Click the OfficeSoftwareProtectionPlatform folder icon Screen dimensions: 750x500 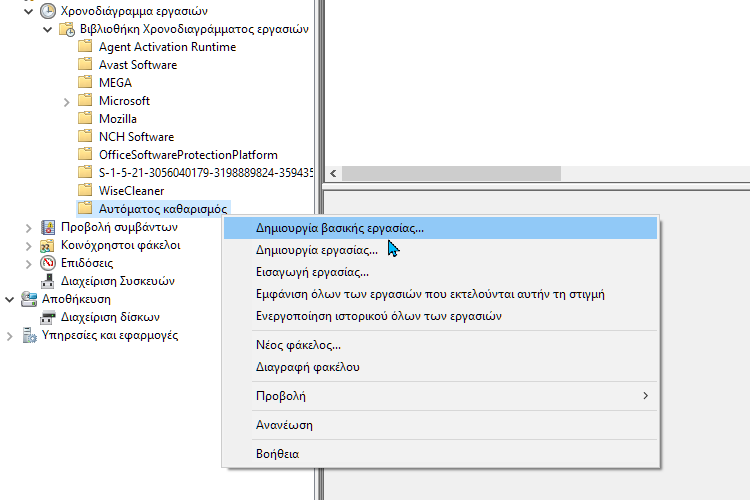pyautogui.click(x=85, y=155)
